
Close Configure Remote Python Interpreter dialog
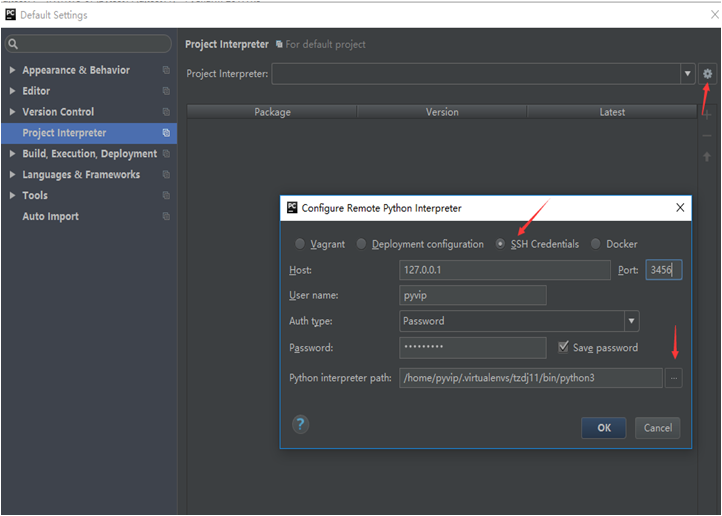coord(680,208)
